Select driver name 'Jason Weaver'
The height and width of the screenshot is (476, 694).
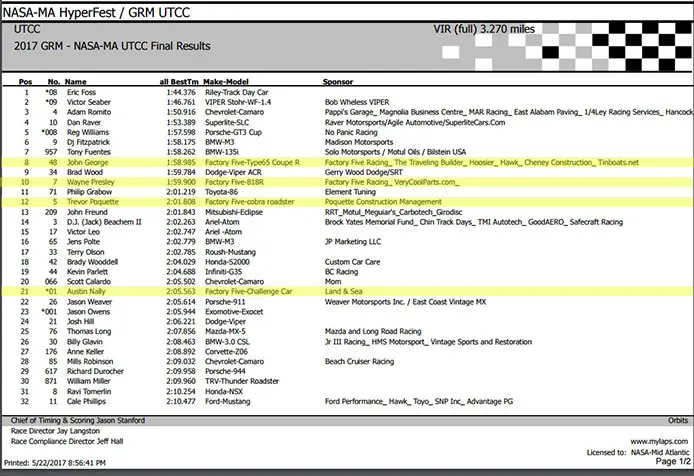point(89,302)
